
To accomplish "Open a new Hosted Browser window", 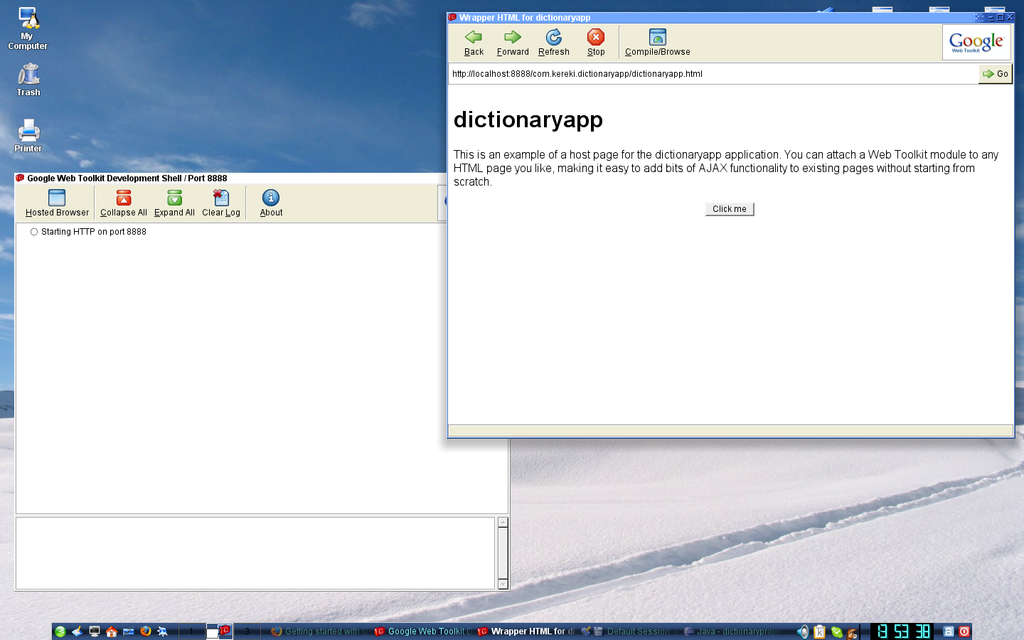I will pyautogui.click(x=57, y=203).
